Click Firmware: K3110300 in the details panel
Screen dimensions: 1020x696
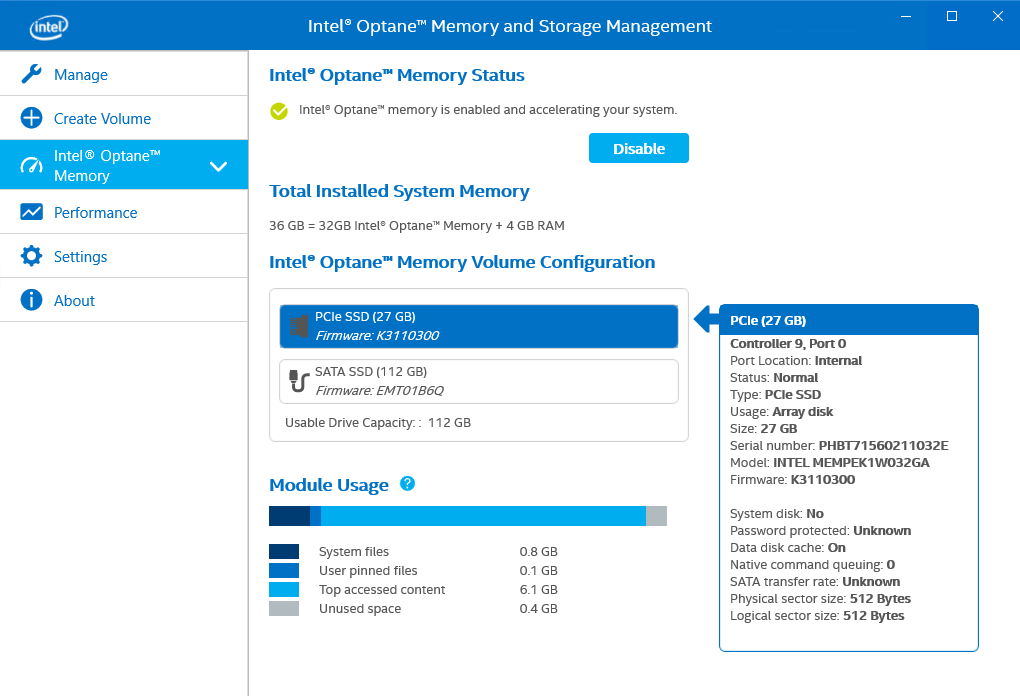click(x=792, y=479)
